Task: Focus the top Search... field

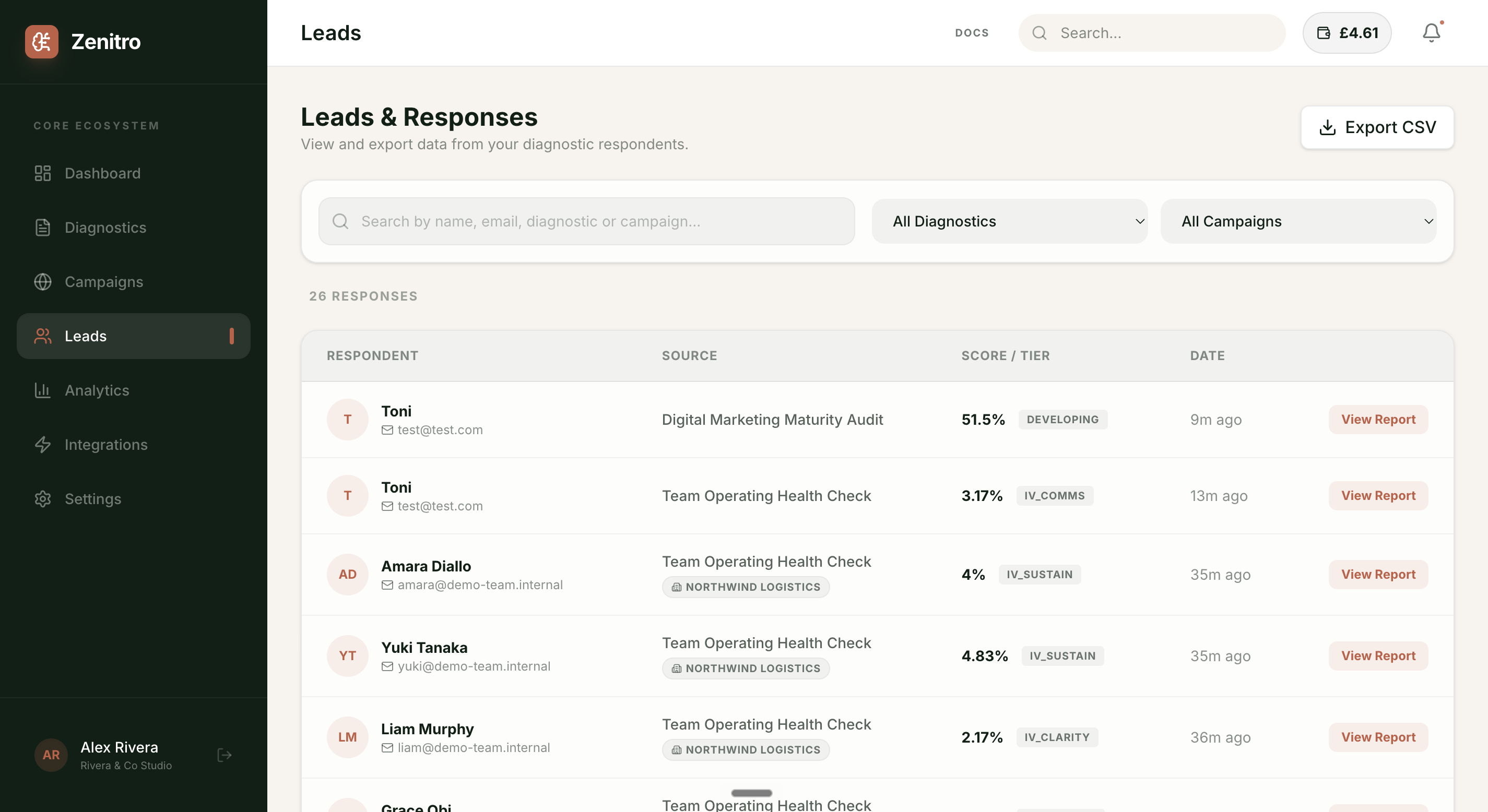Action: point(1152,33)
